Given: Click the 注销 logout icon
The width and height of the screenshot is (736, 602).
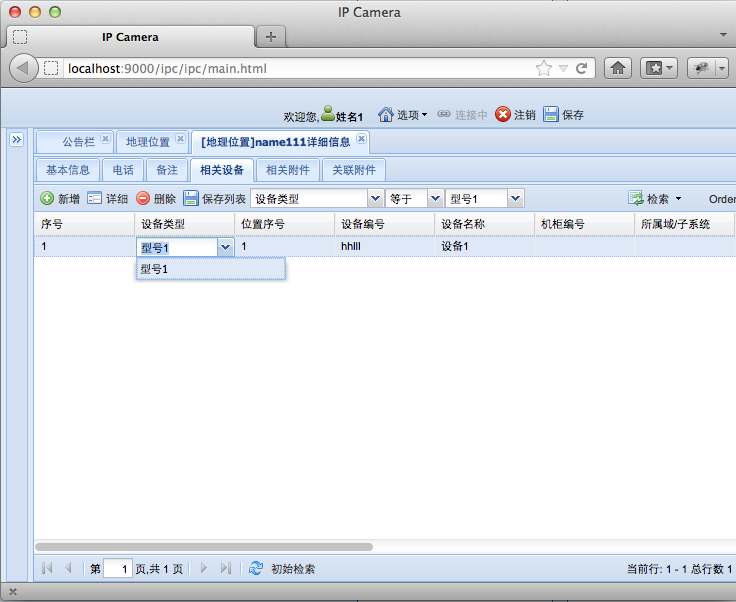Looking at the screenshot, I should pyautogui.click(x=503, y=115).
